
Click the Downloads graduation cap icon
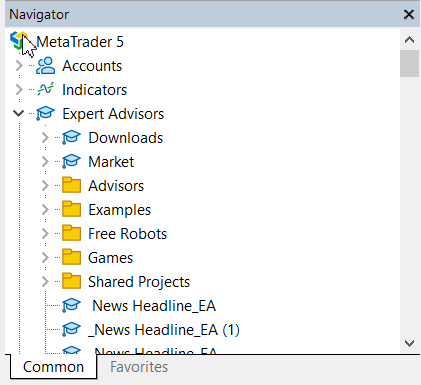pos(71,138)
